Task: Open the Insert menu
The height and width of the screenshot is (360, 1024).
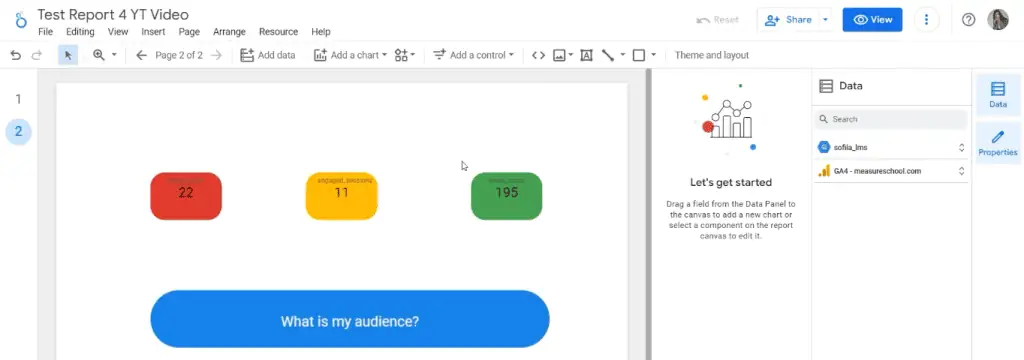Action: coord(153,31)
